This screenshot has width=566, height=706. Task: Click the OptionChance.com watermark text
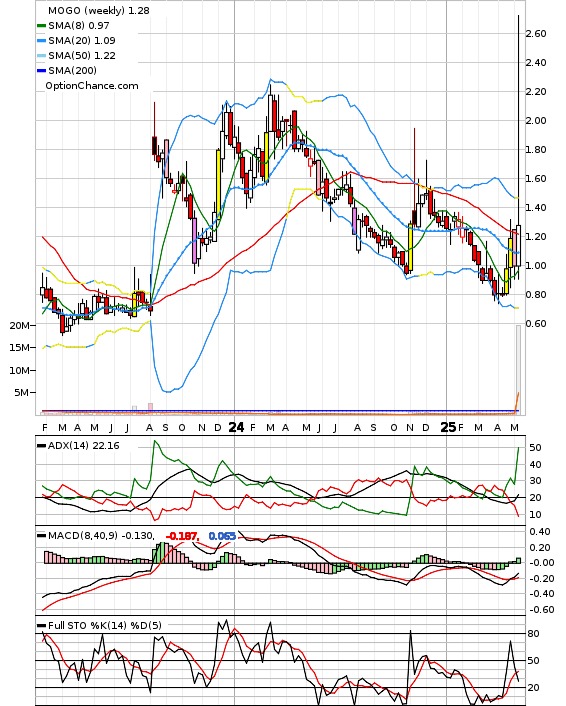[x=92, y=86]
